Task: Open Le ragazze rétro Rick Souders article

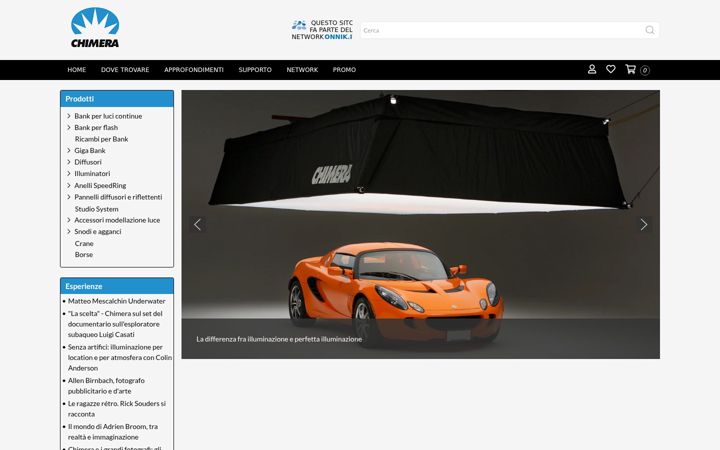Action: pyautogui.click(x=117, y=409)
